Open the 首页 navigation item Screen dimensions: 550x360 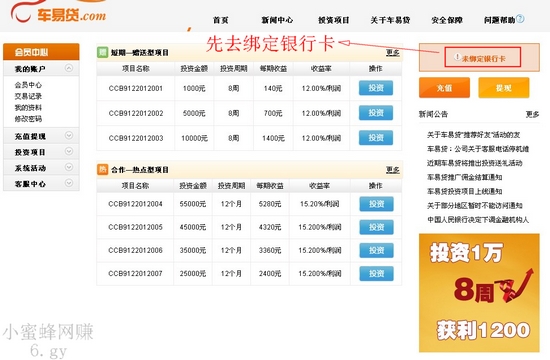pos(221,20)
